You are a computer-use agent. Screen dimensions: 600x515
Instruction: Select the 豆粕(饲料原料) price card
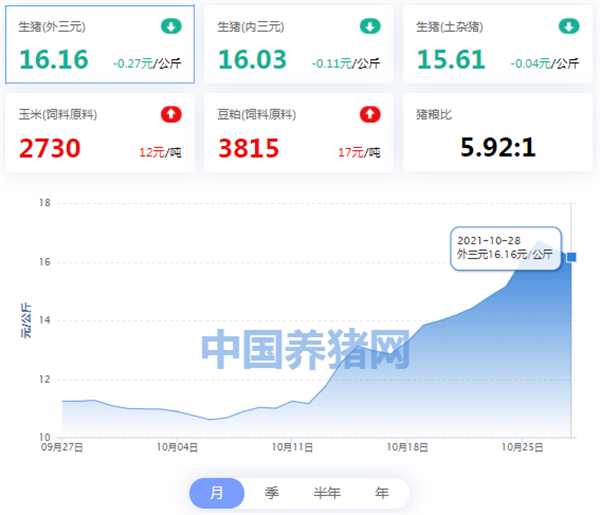297,133
